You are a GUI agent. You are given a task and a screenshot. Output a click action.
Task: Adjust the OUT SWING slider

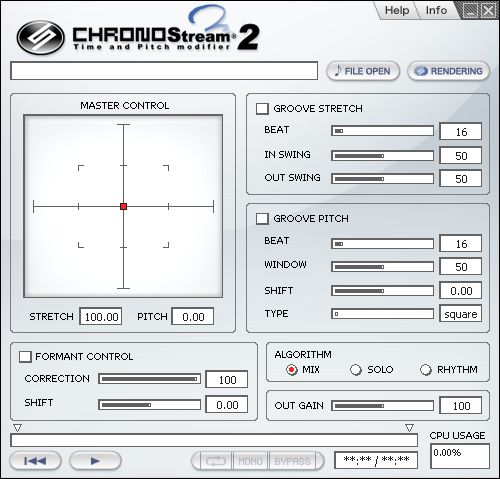382,179
